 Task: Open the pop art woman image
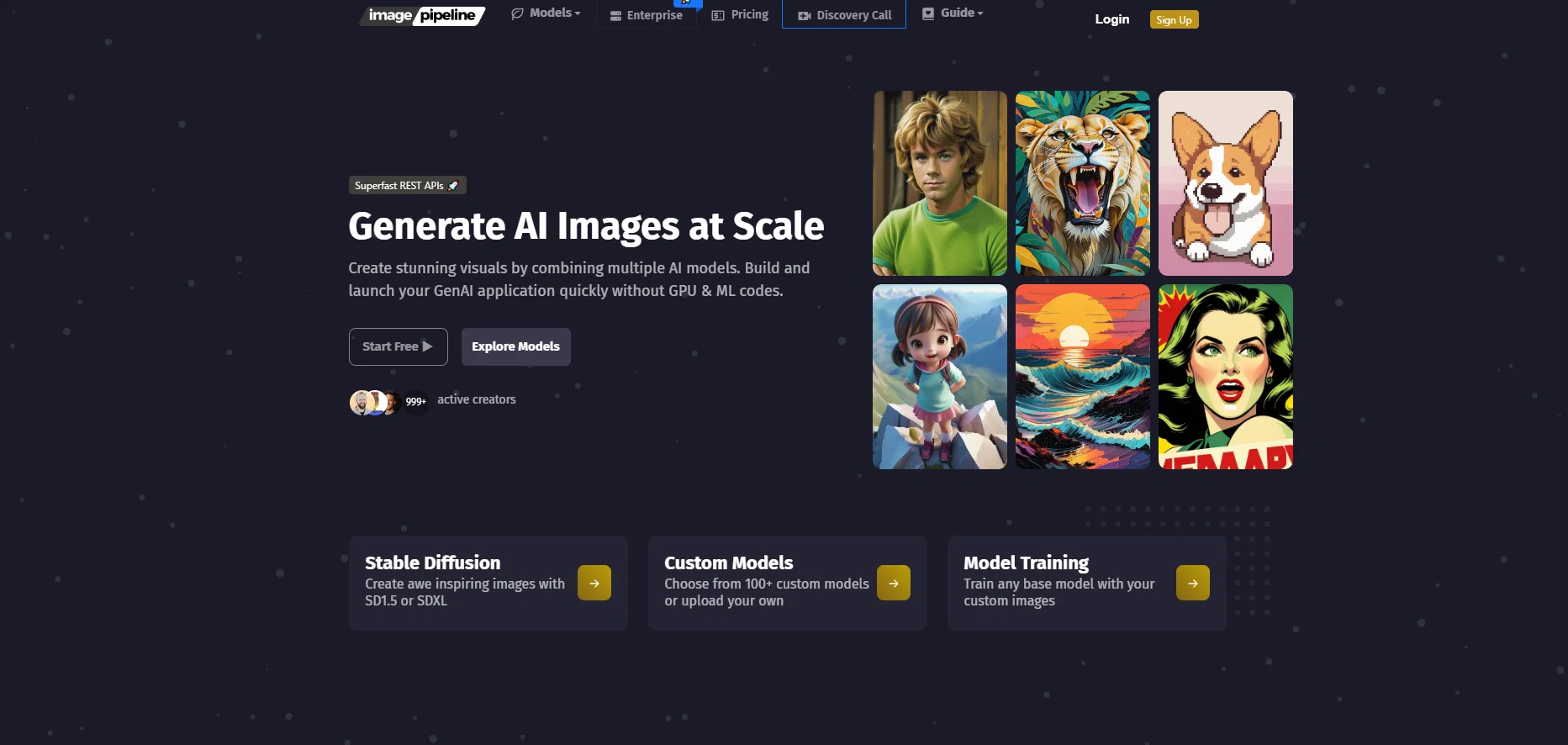coord(1226,377)
